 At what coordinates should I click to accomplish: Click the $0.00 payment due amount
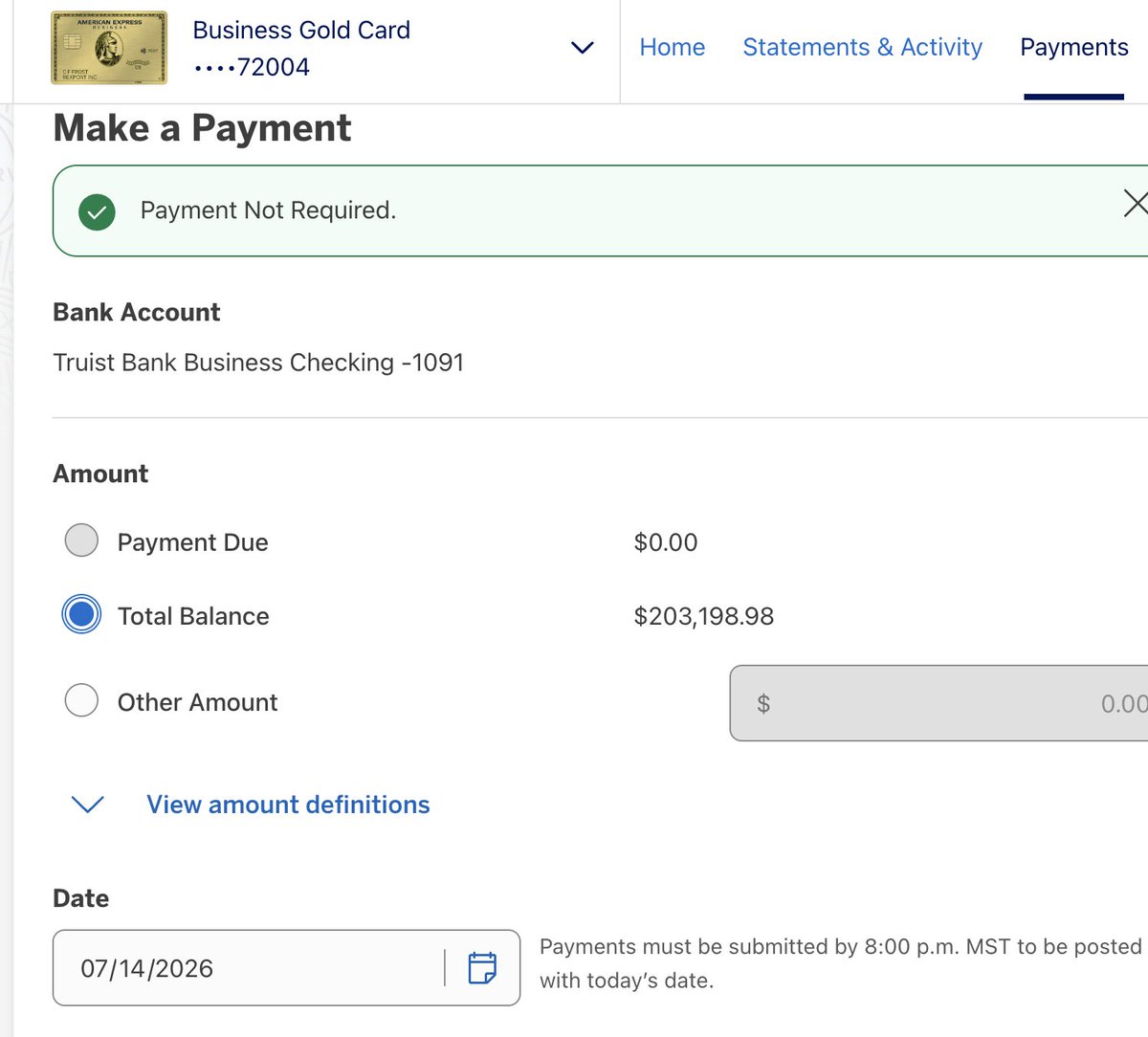pyautogui.click(x=666, y=542)
